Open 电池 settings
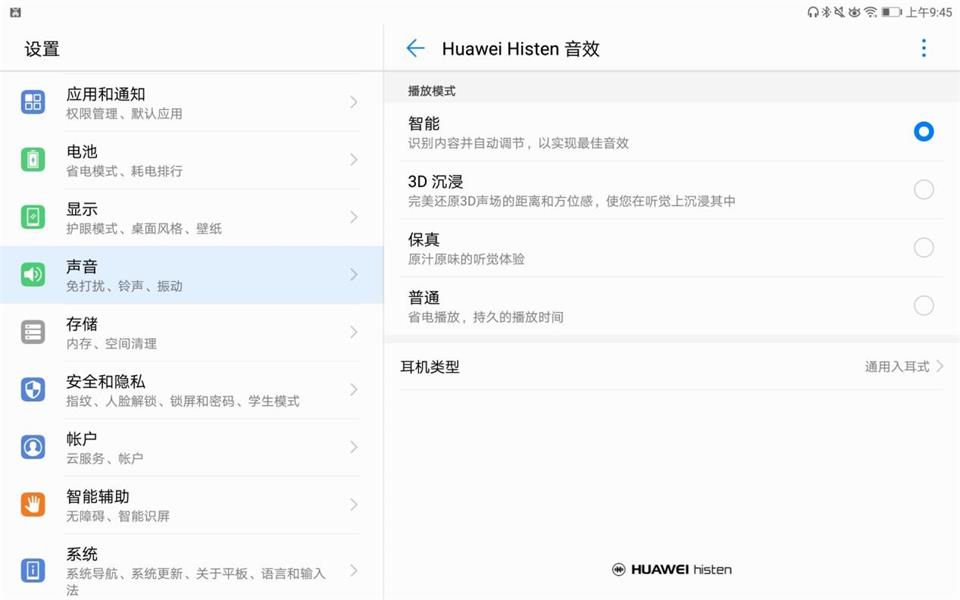 pyautogui.click(x=192, y=160)
